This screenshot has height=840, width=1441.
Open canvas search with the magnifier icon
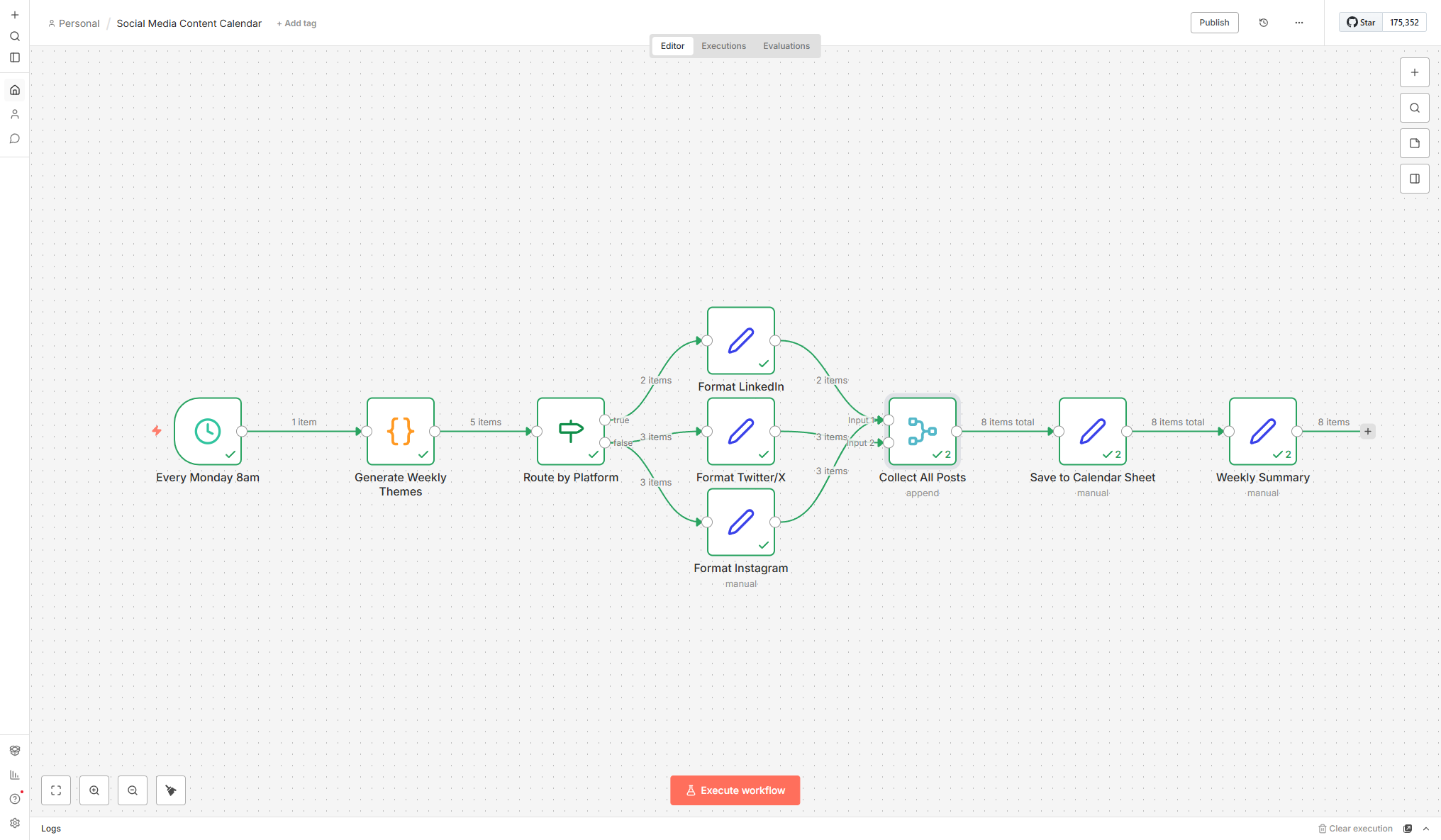click(1415, 107)
